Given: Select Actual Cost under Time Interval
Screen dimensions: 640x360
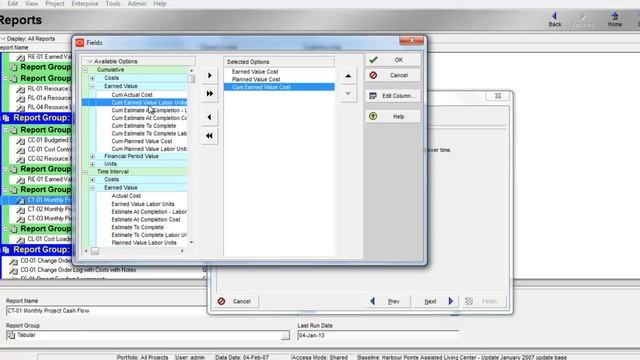Looking at the screenshot, I should point(126,196).
